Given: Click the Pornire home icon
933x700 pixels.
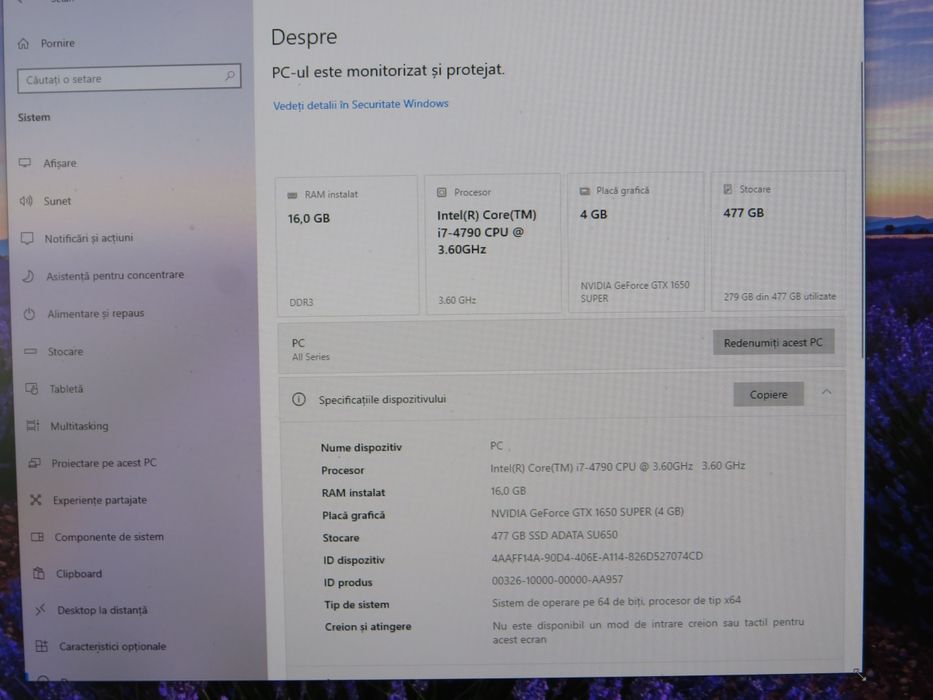Looking at the screenshot, I should (24, 43).
